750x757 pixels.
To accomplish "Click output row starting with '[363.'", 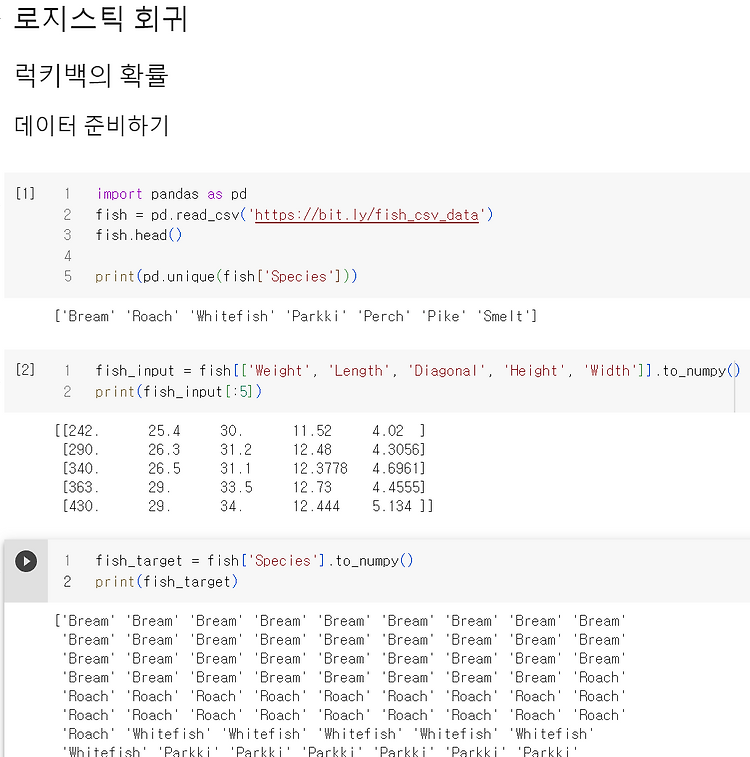I will click(244, 487).
